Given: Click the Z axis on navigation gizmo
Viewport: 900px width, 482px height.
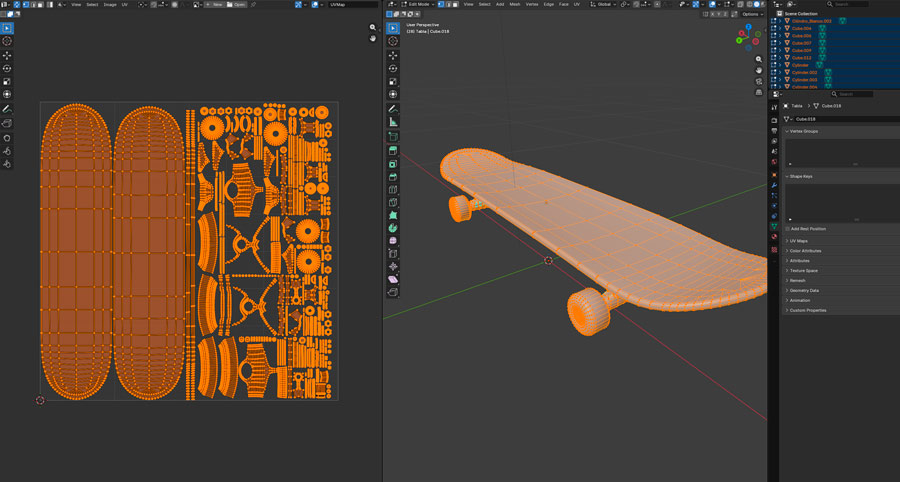Looking at the screenshot, I should 748,27.
